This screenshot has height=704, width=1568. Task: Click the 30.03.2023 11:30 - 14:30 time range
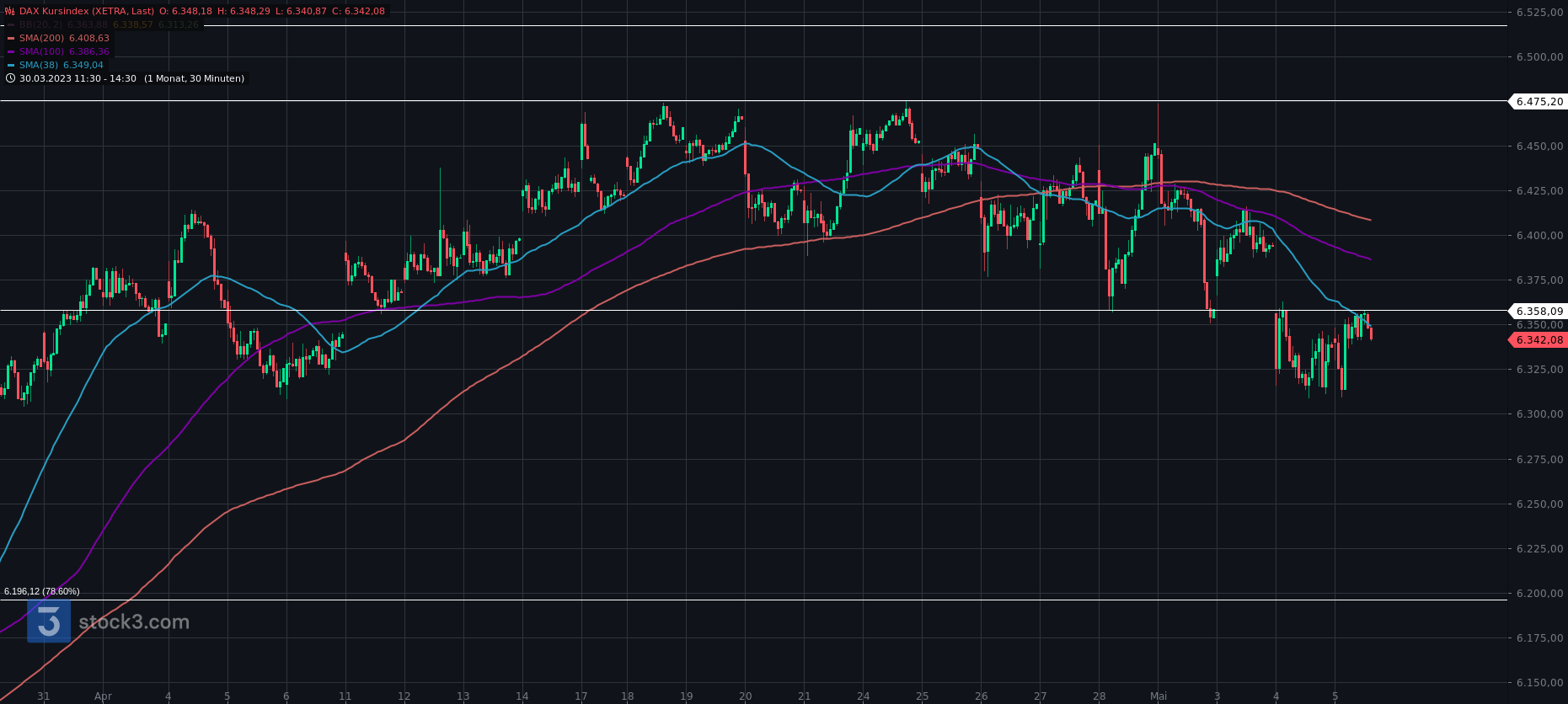coord(78,78)
